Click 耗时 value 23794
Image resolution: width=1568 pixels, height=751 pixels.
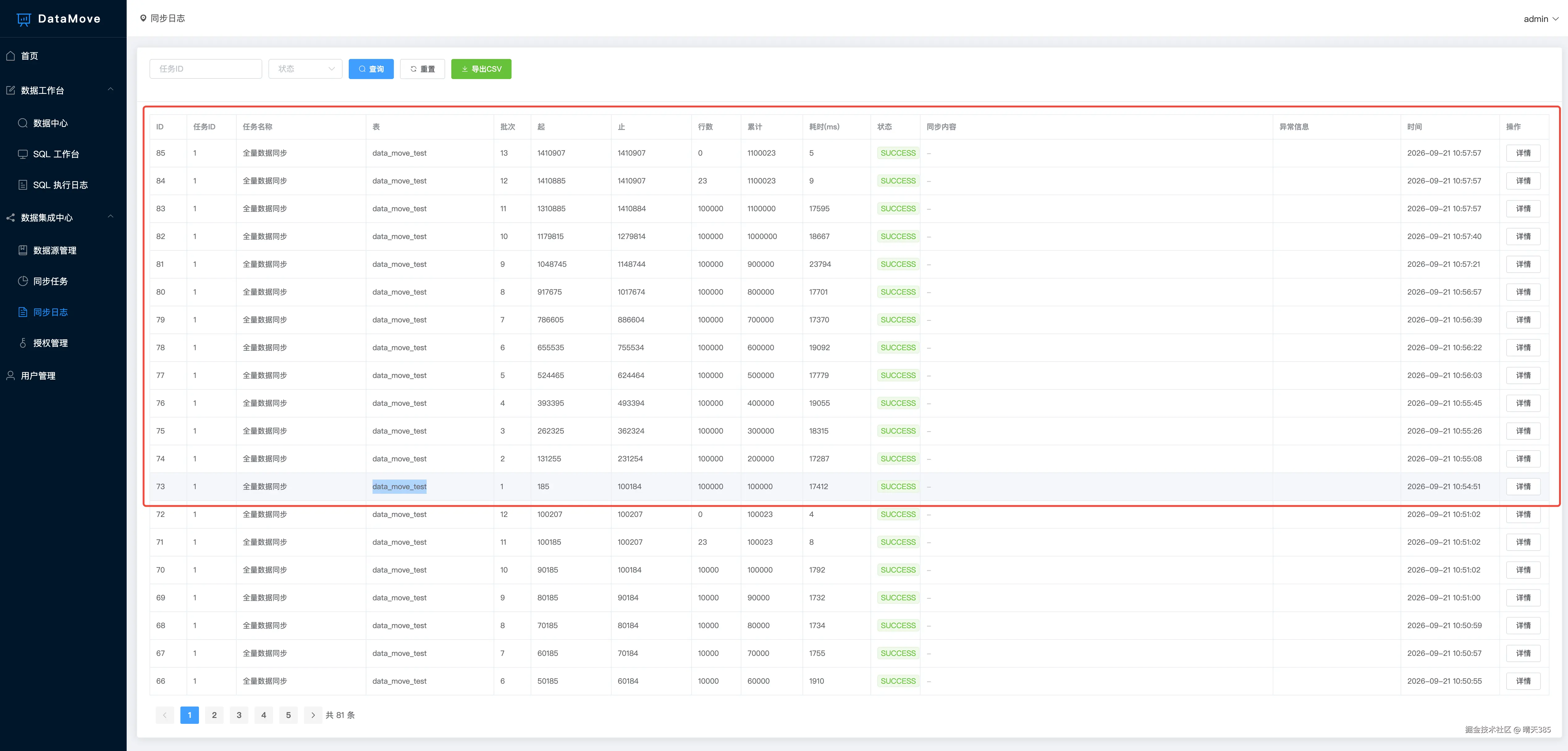coord(820,264)
